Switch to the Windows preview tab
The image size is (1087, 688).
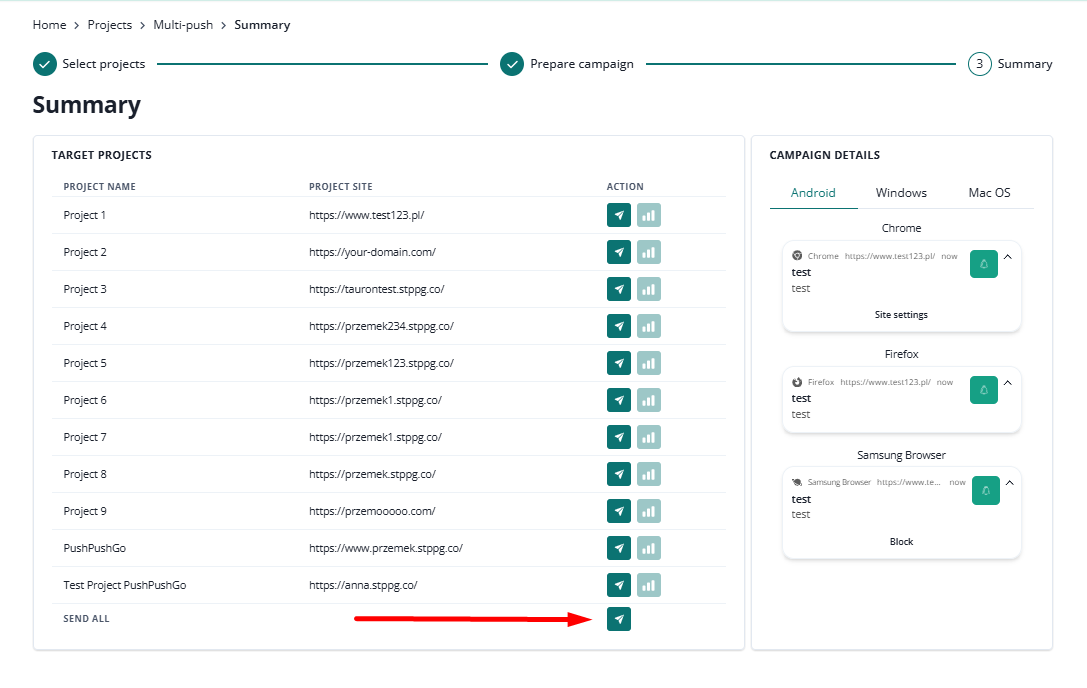(901, 193)
